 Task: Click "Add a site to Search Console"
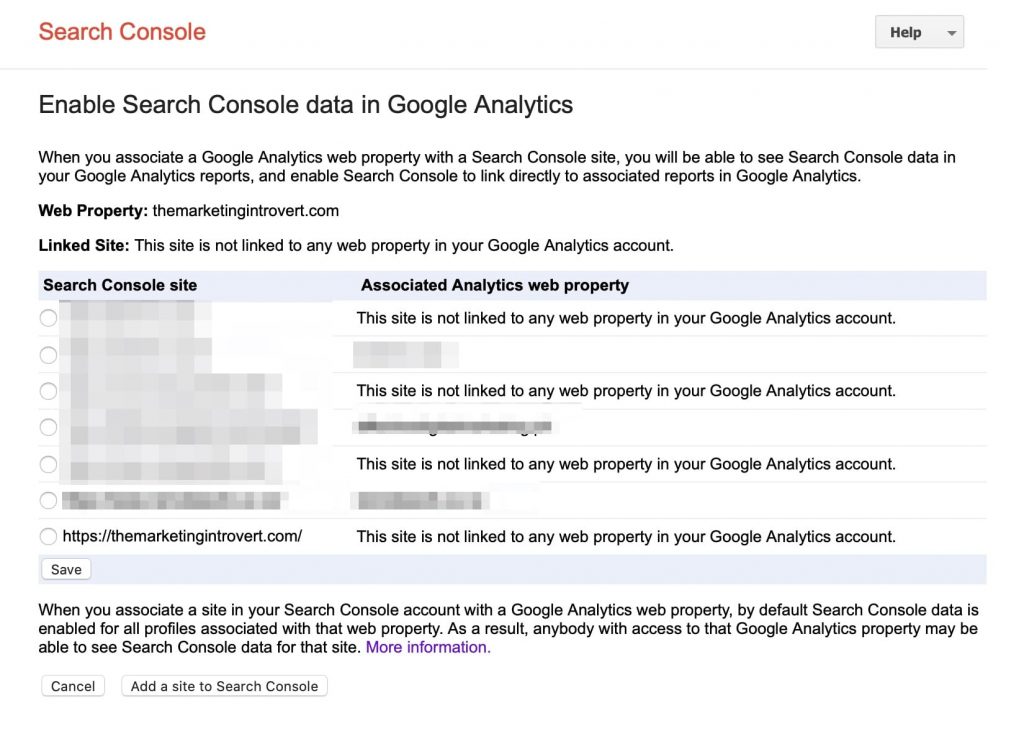(x=224, y=685)
